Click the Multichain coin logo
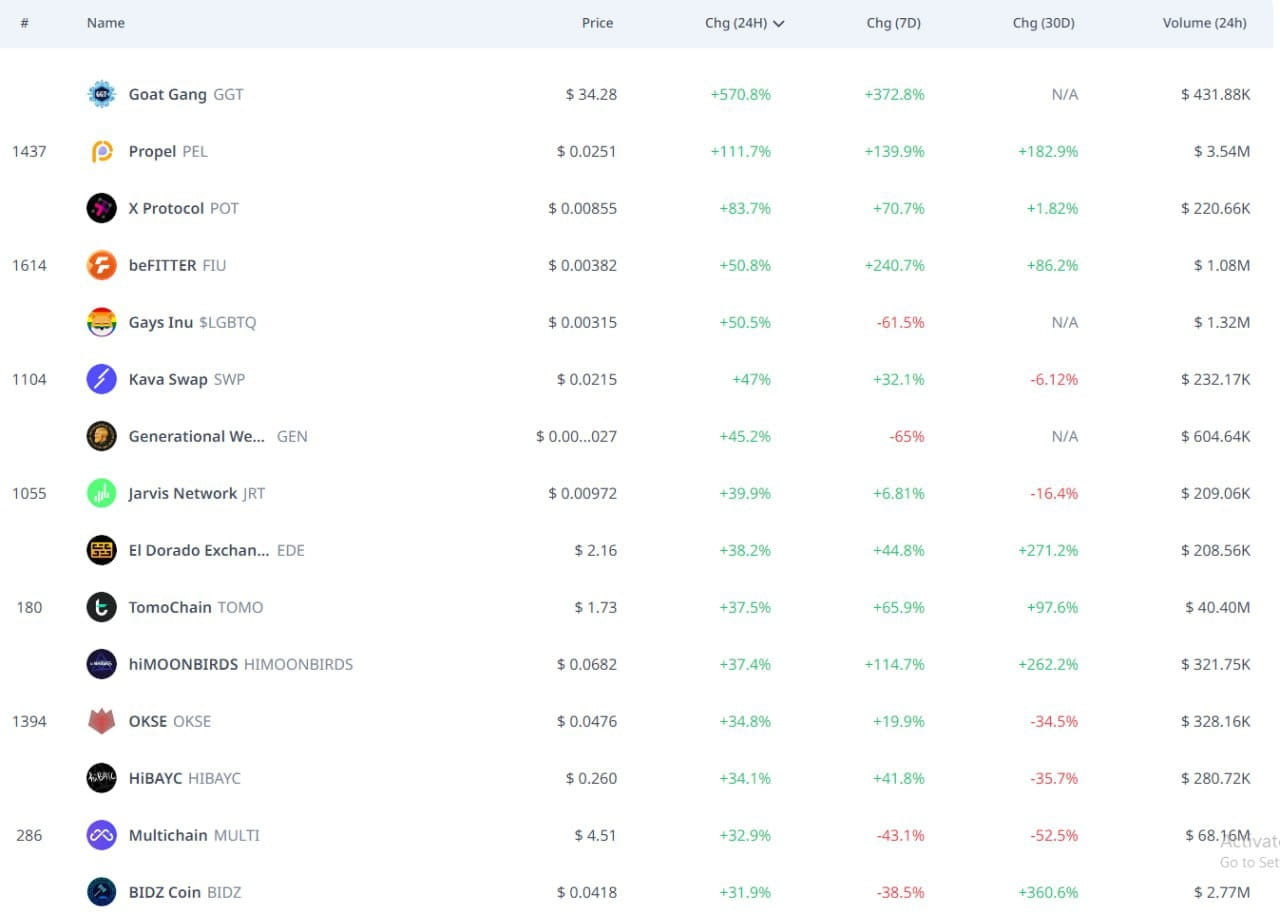 (101, 835)
